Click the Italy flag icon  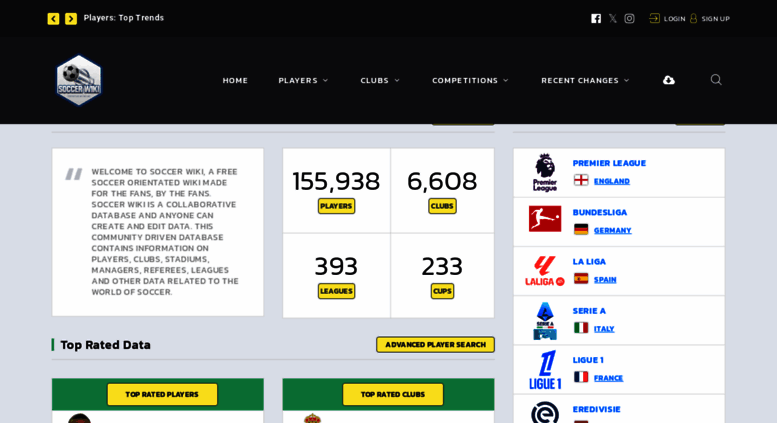pos(581,328)
